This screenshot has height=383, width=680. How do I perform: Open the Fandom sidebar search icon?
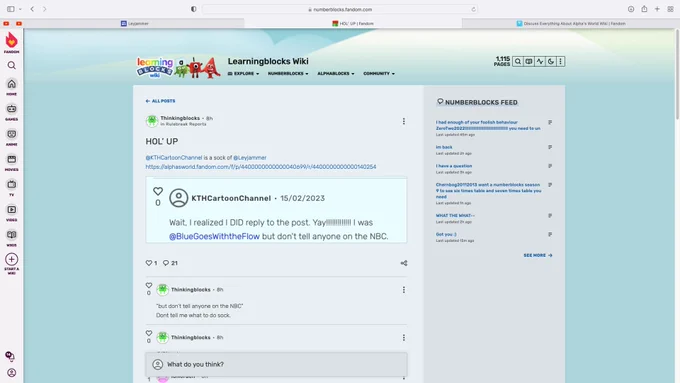[x=12, y=65]
